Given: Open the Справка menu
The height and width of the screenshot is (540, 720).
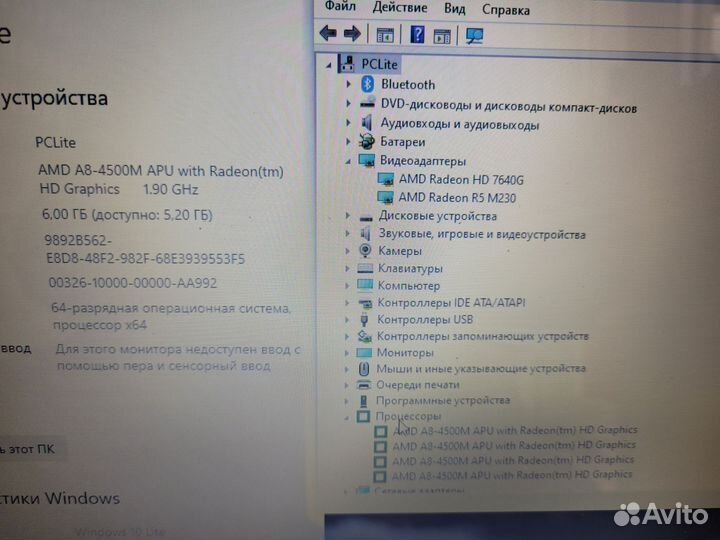Looking at the screenshot, I should [506, 10].
